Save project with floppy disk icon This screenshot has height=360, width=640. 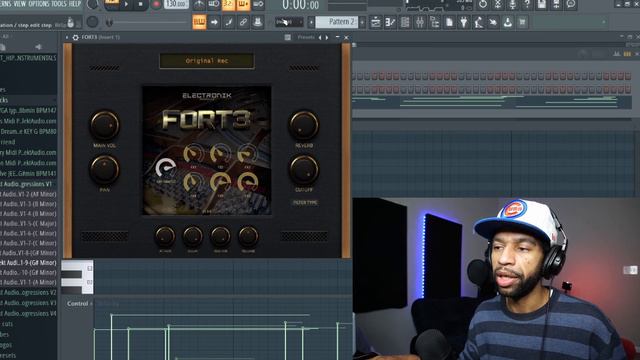click(542, 4)
